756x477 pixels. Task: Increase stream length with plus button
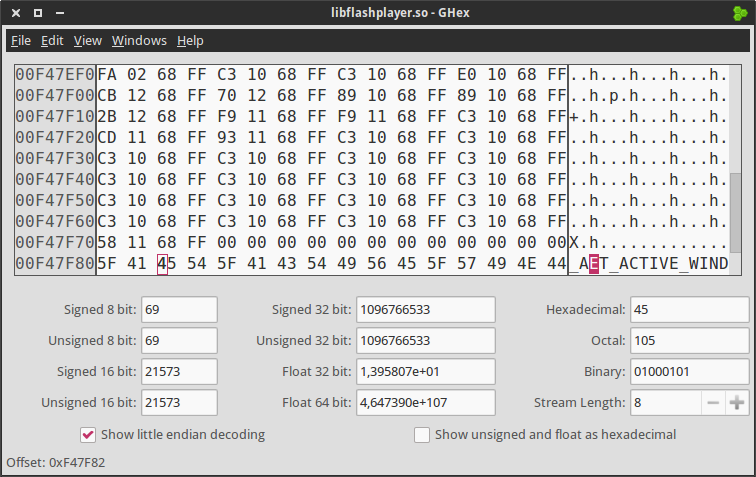[x=737, y=402]
